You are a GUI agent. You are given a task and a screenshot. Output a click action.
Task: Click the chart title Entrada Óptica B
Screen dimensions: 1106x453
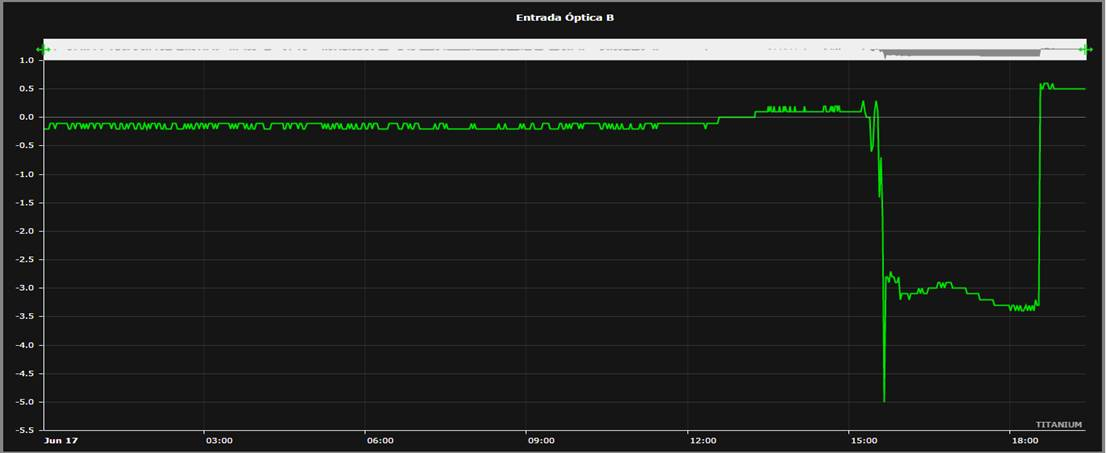[x=564, y=17]
